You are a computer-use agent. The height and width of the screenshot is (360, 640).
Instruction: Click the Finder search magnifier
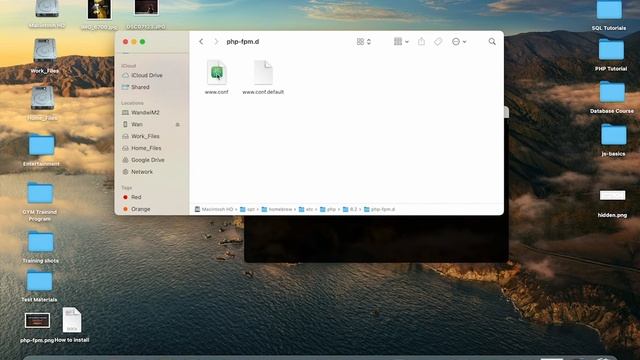click(x=492, y=42)
